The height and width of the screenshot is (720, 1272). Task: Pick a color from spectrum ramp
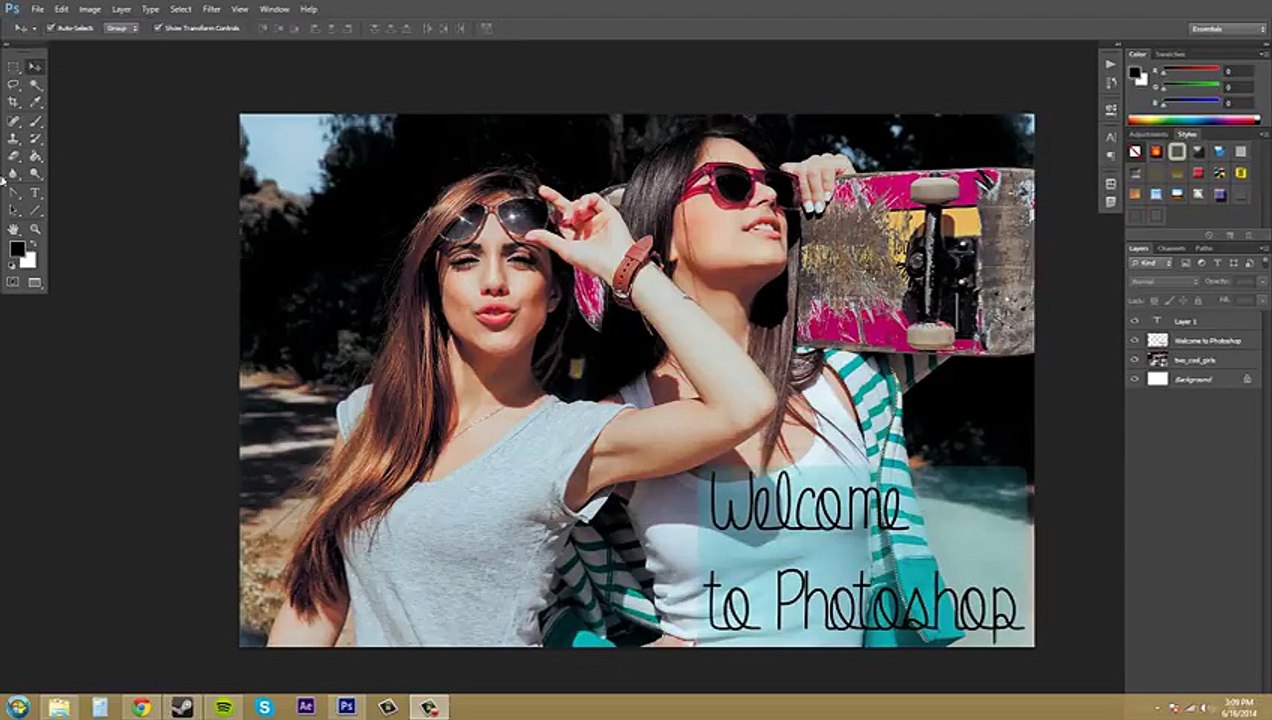(1194, 119)
